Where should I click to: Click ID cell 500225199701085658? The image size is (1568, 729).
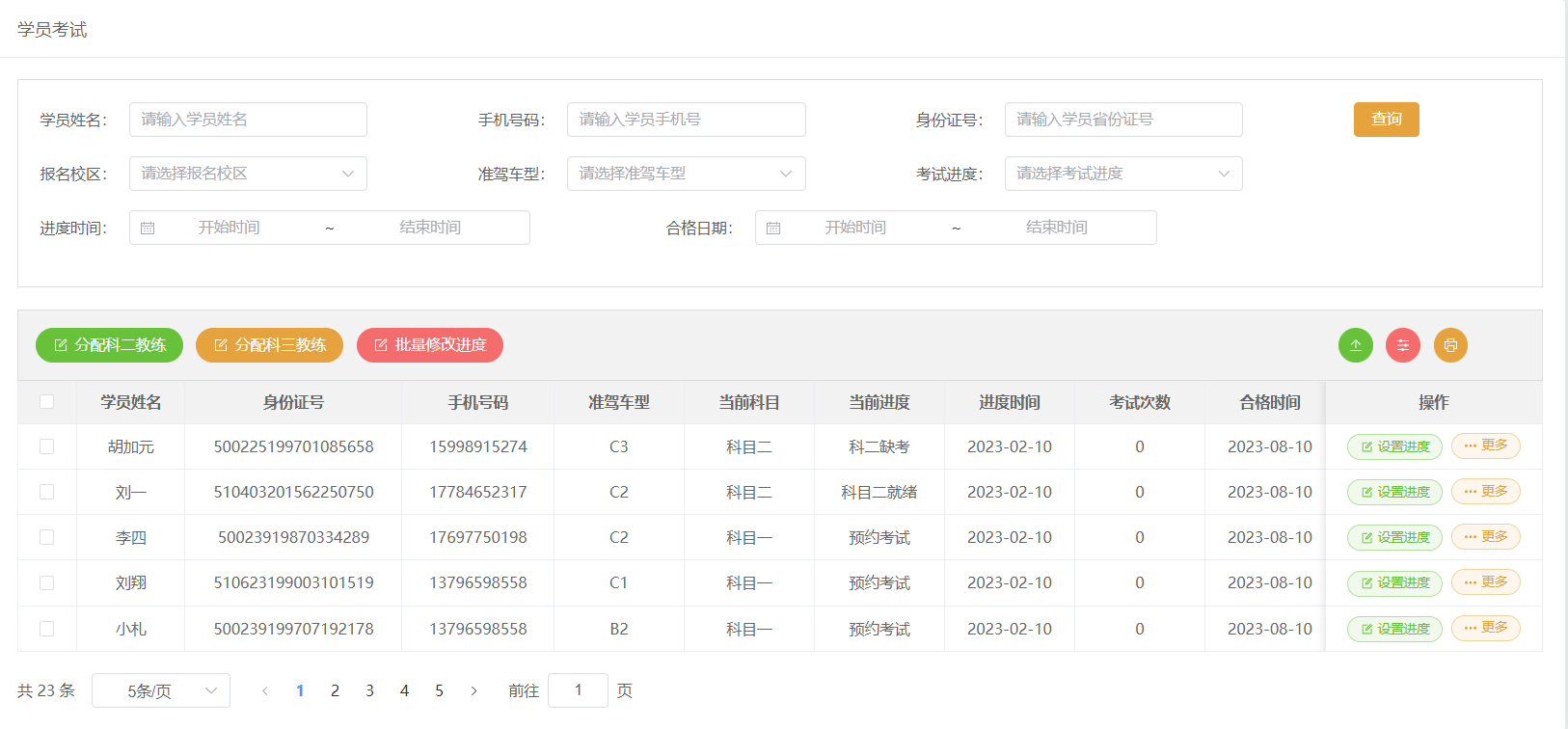(293, 446)
